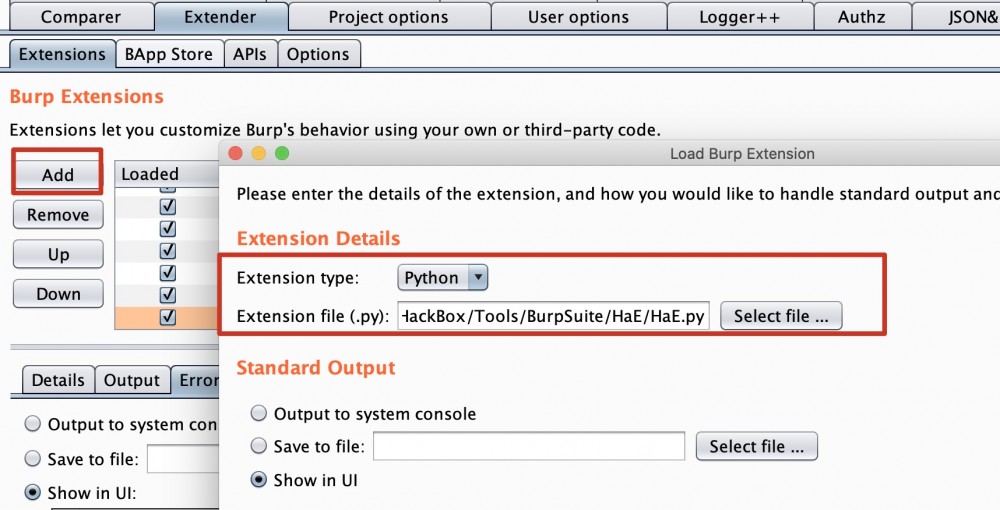Screen dimensions: 1000x510
Task: Move extension Up in the list
Action: click(x=58, y=254)
